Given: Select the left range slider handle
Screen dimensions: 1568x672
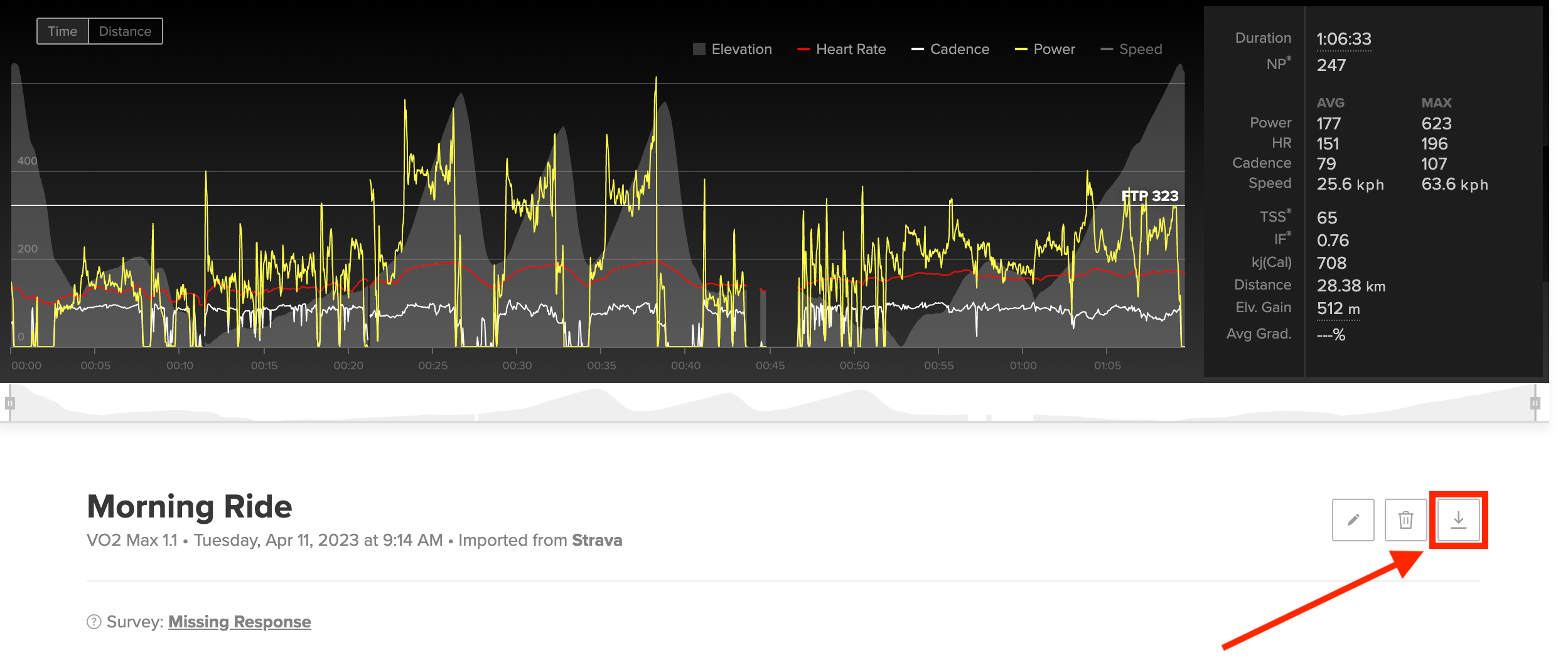Looking at the screenshot, I should (9, 403).
